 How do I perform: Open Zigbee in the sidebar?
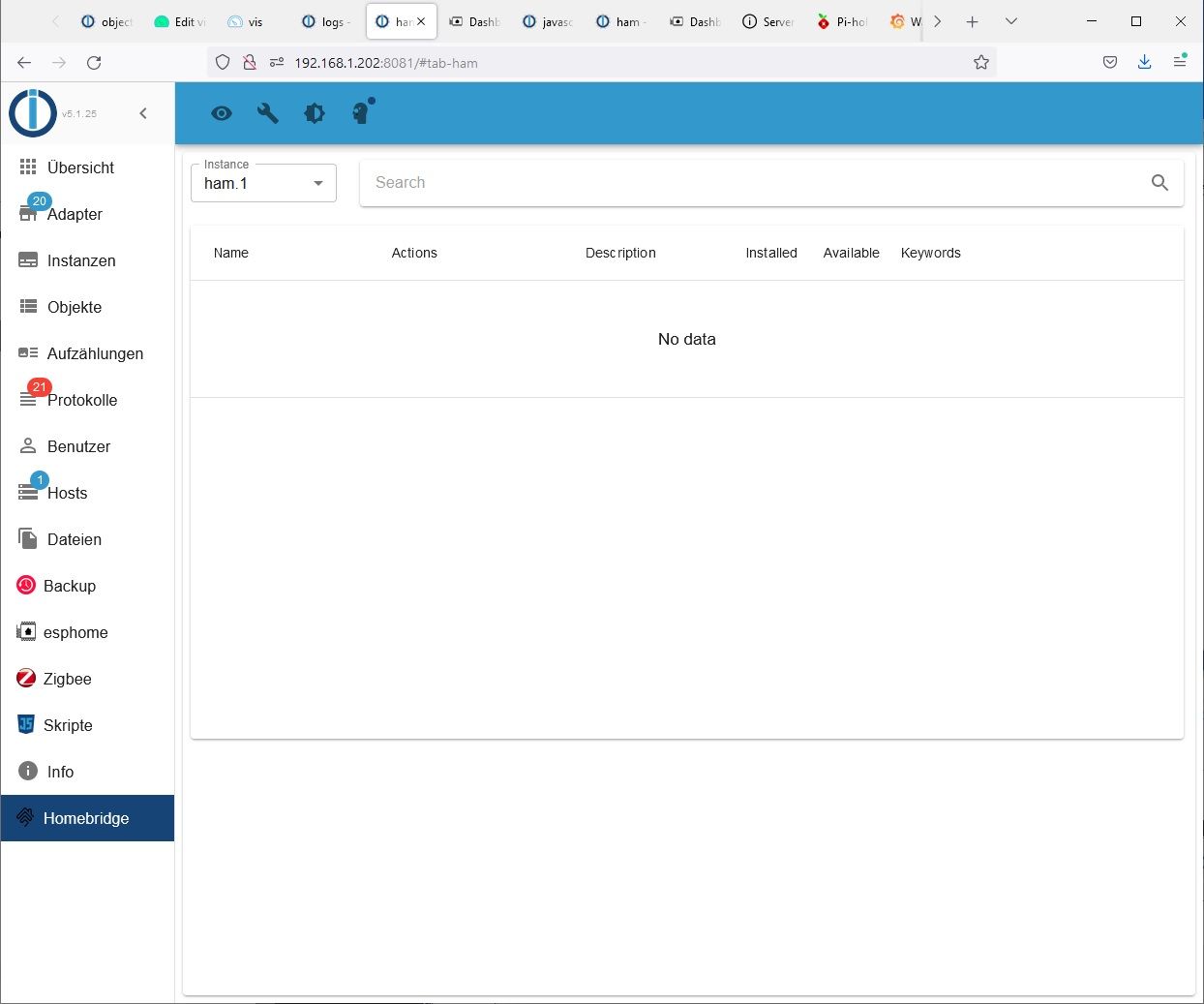[x=87, y=679]
